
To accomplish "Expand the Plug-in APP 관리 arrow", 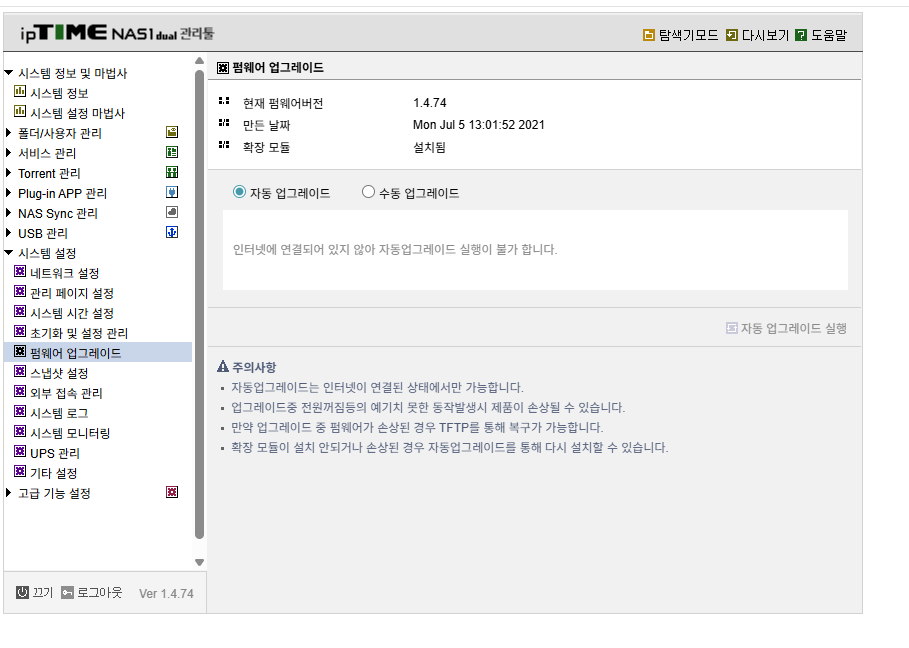I will tap(8, 193).
